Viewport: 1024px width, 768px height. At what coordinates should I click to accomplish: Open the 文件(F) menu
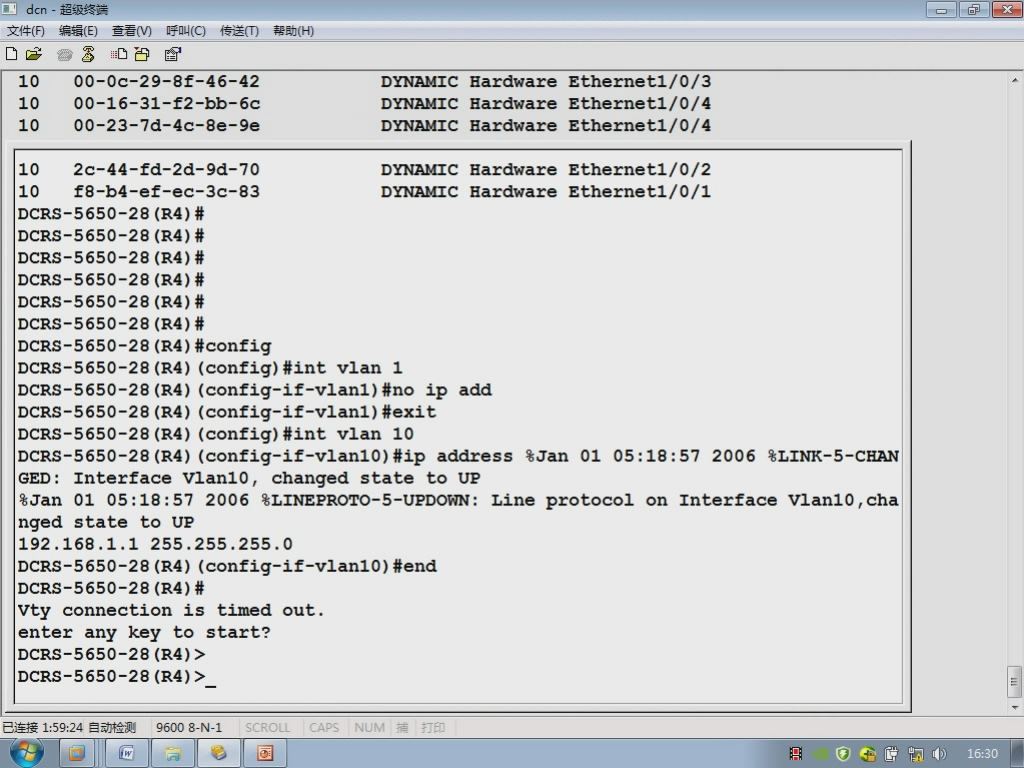coord(25,31)
